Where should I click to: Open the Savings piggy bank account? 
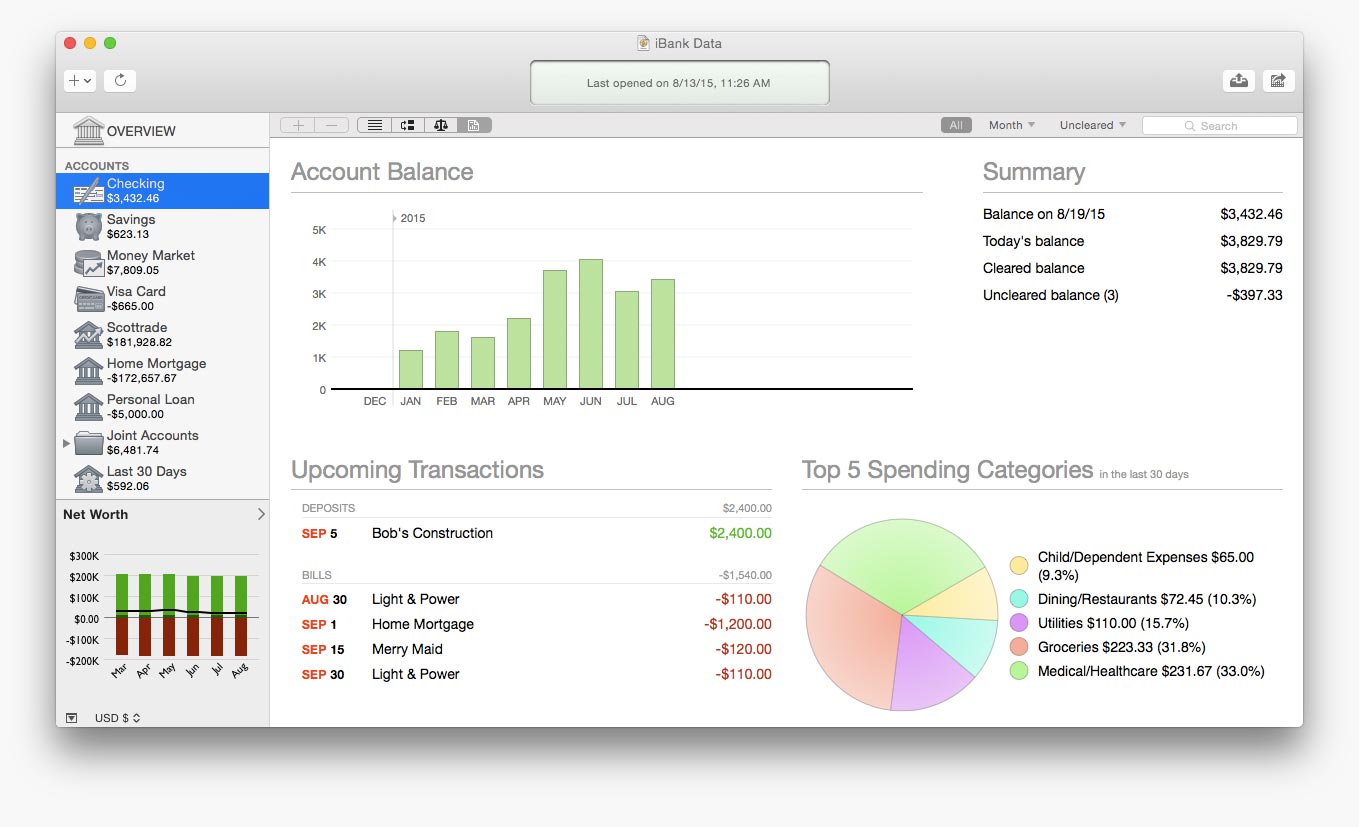click(x=130, y=226)
